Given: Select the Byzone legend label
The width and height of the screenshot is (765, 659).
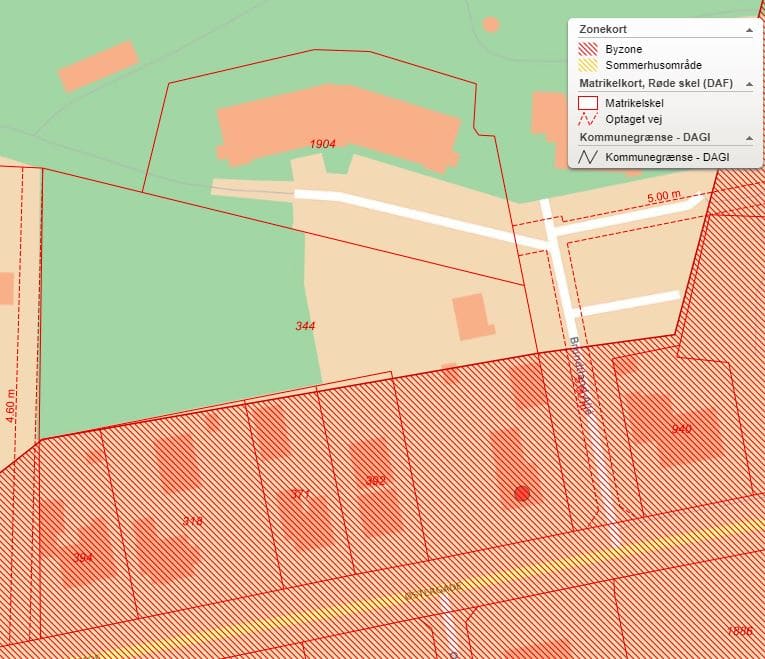Looking at the screenshot, I should pos(623,49).
